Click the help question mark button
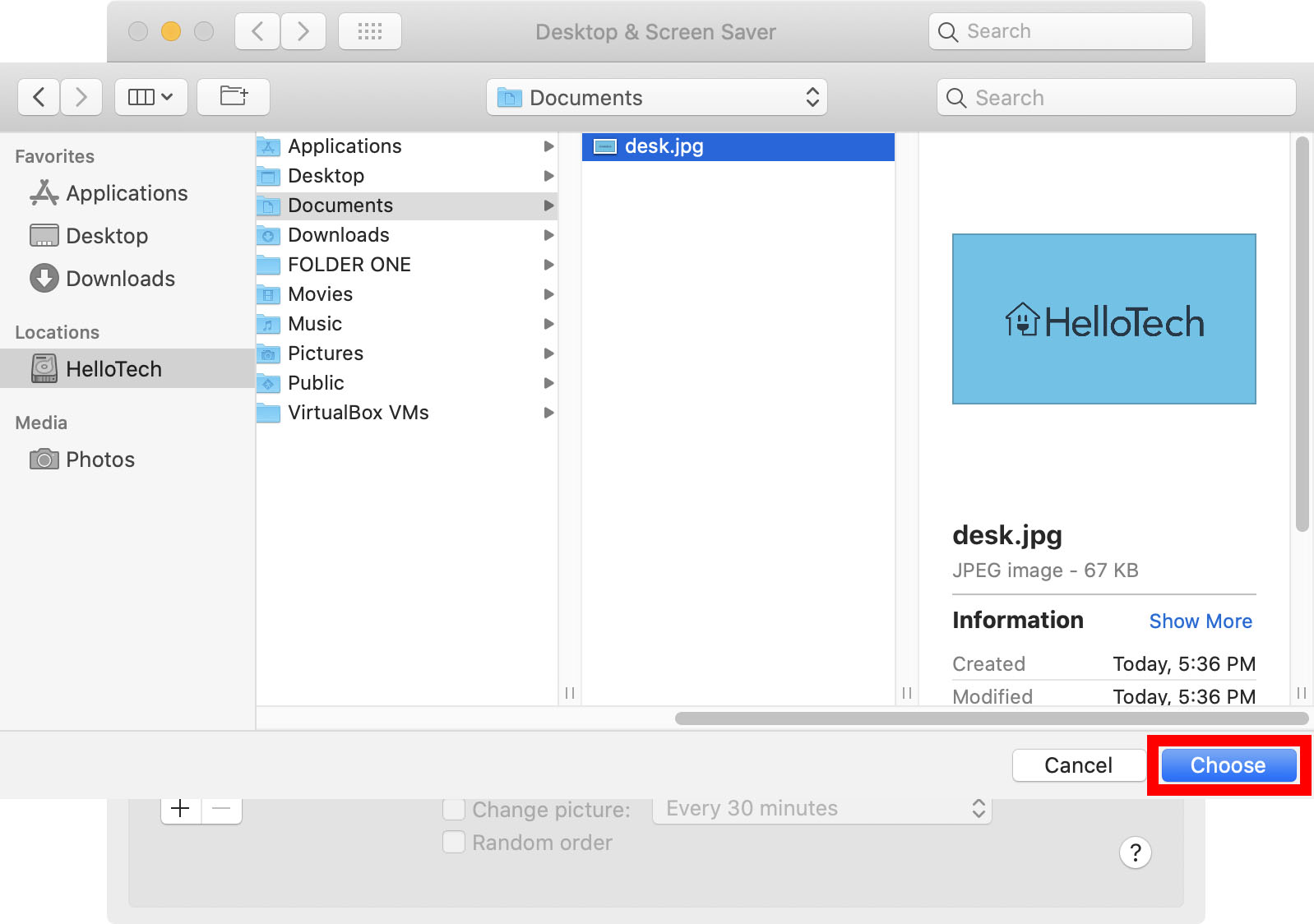 (1136, 852)
